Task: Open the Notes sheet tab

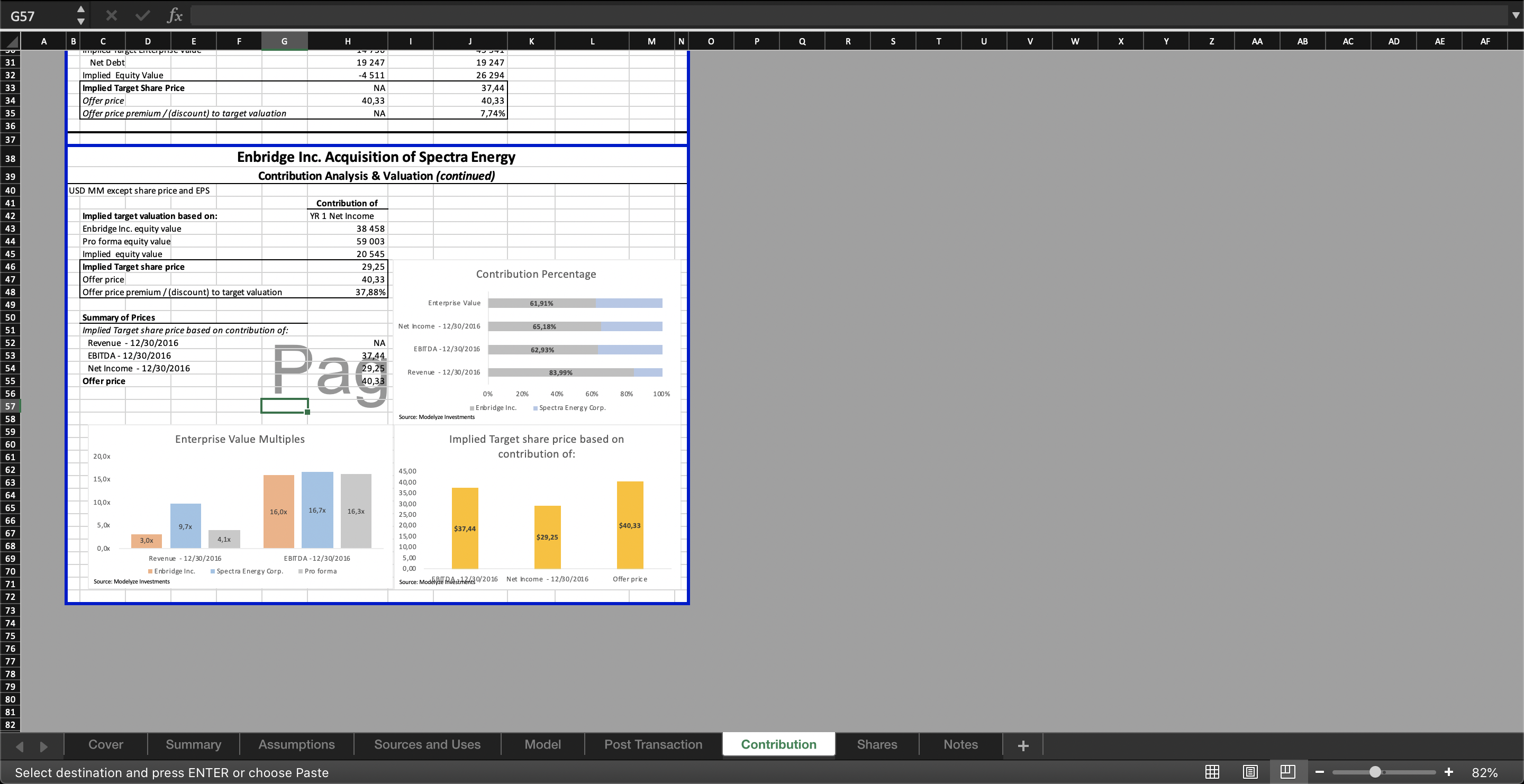Action: (x=960, y=744)
